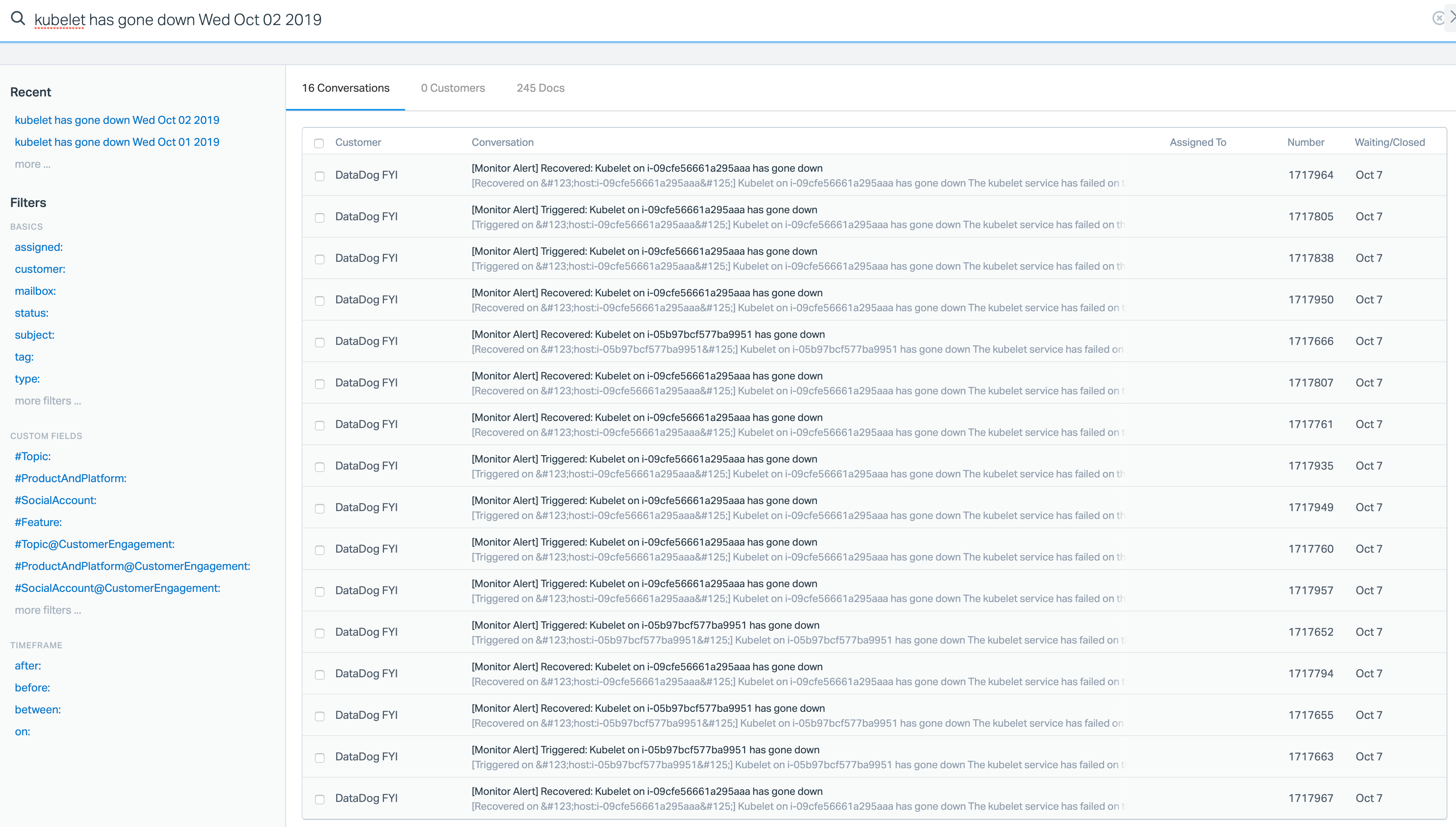Add the after: timeframe filter

pyautogui.click(x=28, y=666)
